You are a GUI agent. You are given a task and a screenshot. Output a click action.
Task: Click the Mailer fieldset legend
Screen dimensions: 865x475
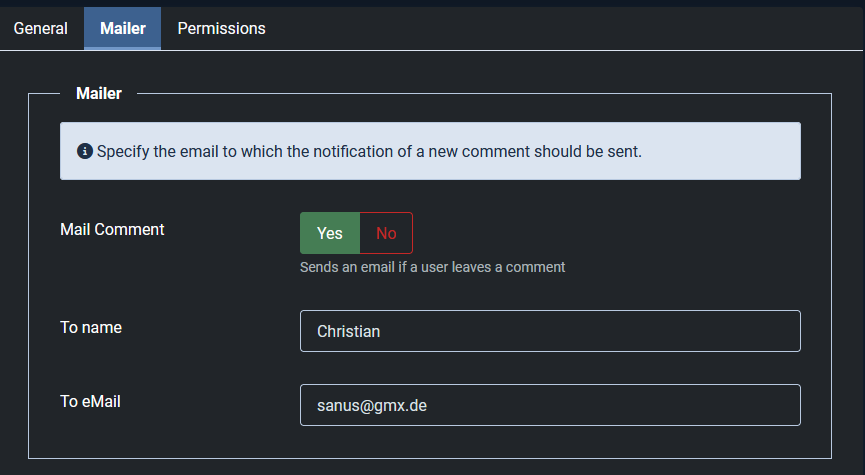coord(98,94)
